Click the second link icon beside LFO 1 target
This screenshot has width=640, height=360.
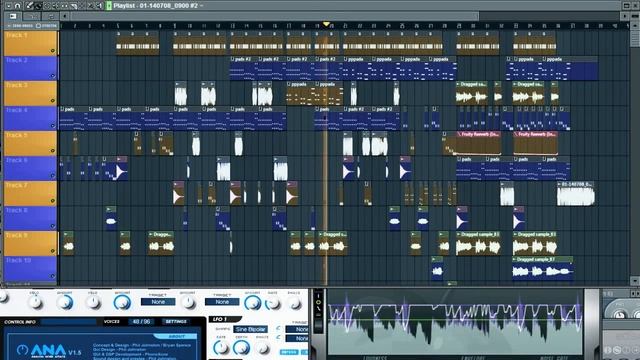pyautogui.click(x=278, y=337)
